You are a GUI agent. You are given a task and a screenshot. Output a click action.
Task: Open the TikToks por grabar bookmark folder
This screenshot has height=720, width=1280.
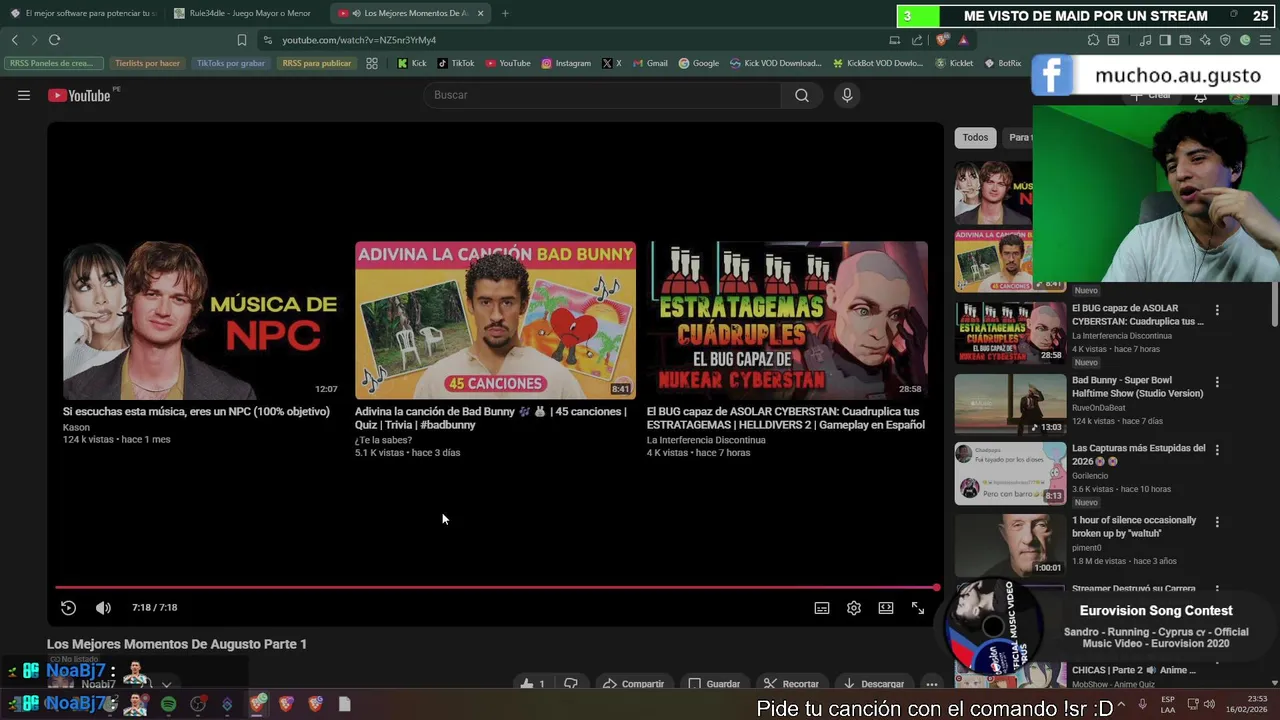tap(231, 63)
